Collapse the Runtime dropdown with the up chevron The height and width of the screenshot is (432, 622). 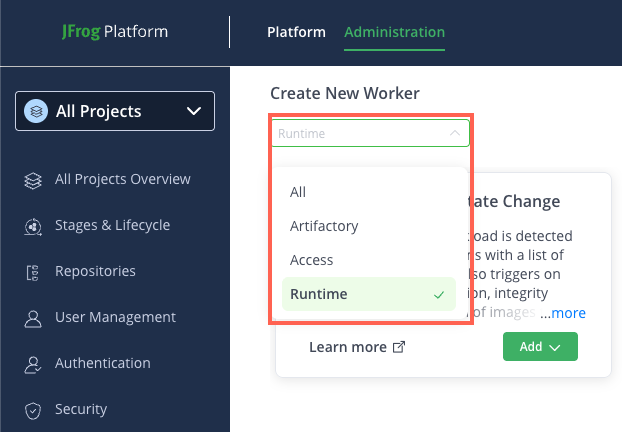[455, 133]
